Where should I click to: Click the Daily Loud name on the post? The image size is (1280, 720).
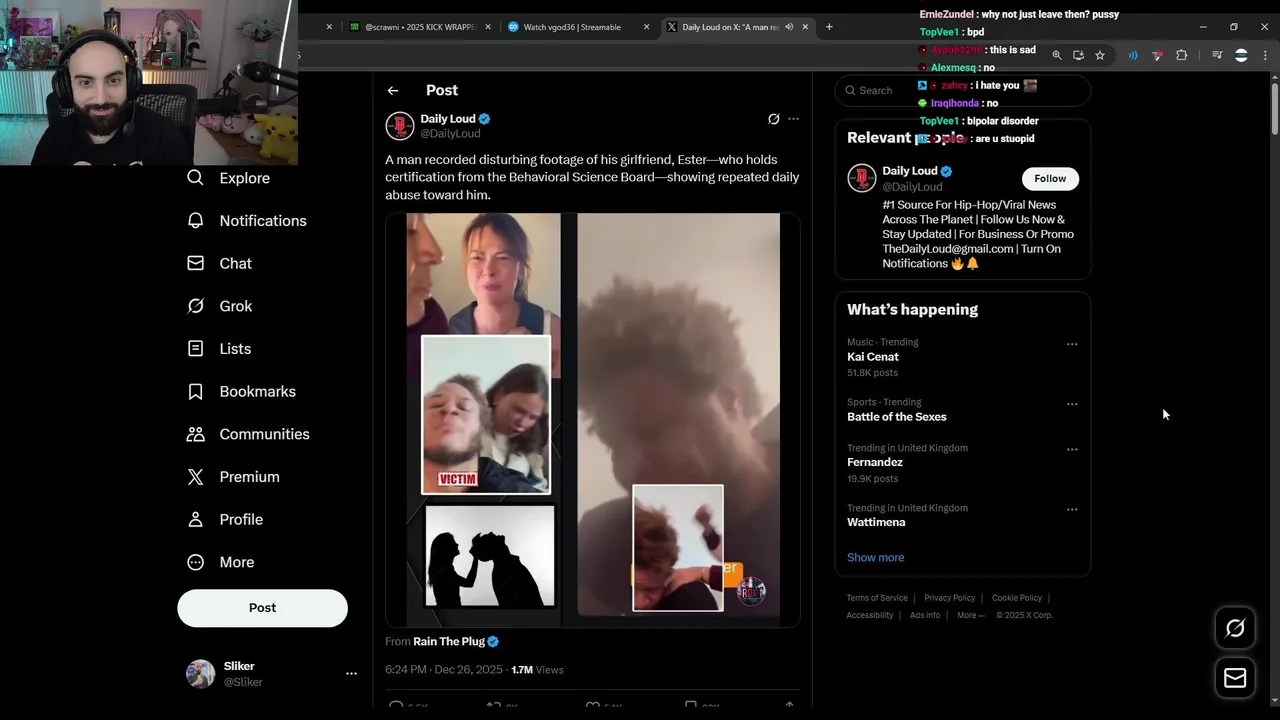tap(448, 119)
